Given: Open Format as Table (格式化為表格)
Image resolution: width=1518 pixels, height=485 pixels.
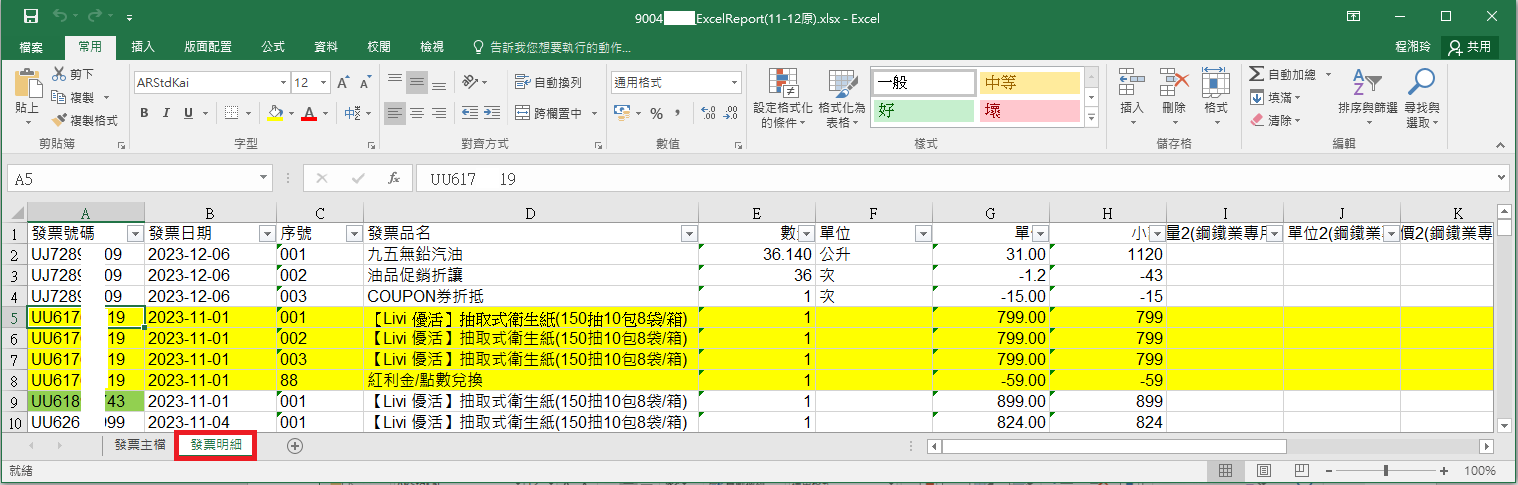Looking at the screenshot, I should point(842,100).
